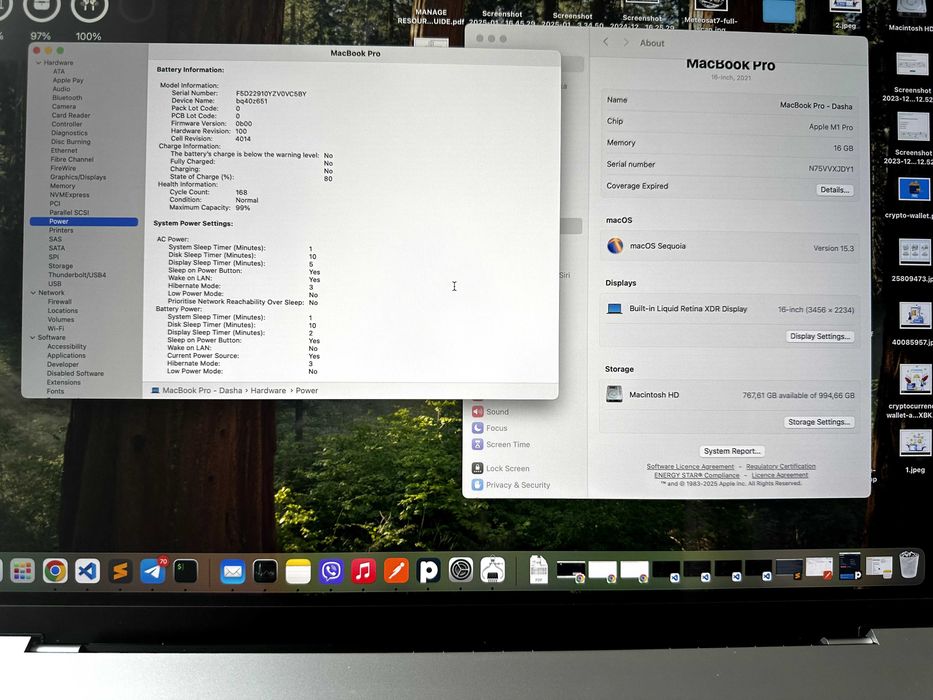Select Graphics/Displays in the Hardware list
The width and height of the screenshot is (933, 700).
[x=78, y=177]
